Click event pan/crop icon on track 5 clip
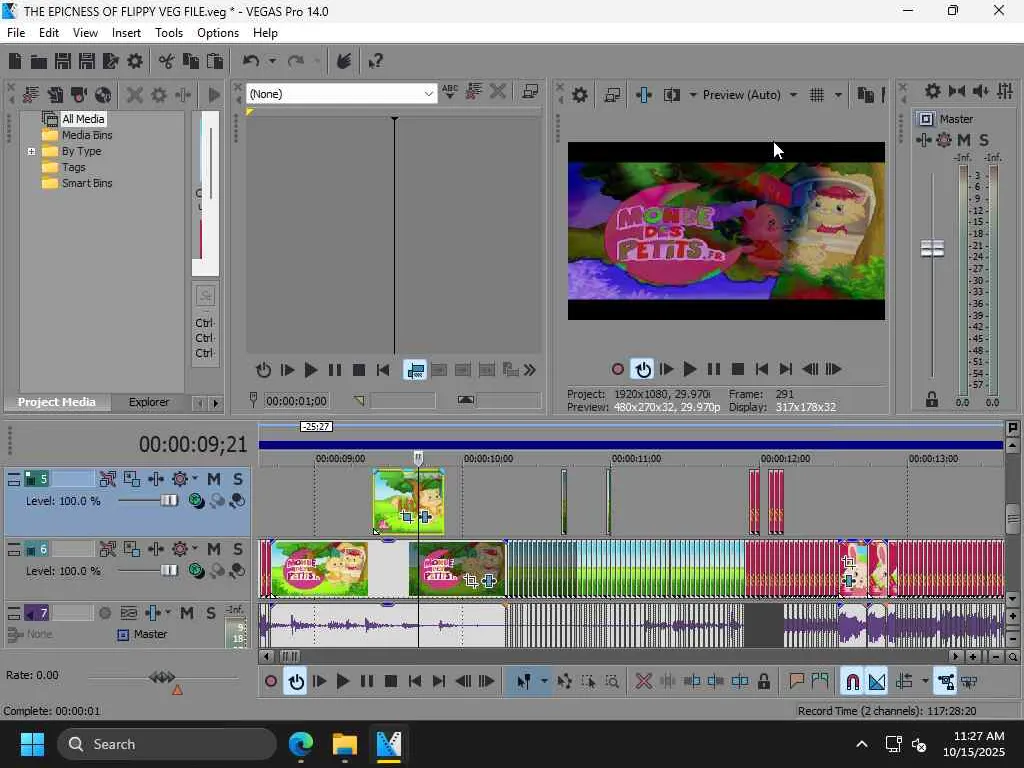 (x=407, y=517)
